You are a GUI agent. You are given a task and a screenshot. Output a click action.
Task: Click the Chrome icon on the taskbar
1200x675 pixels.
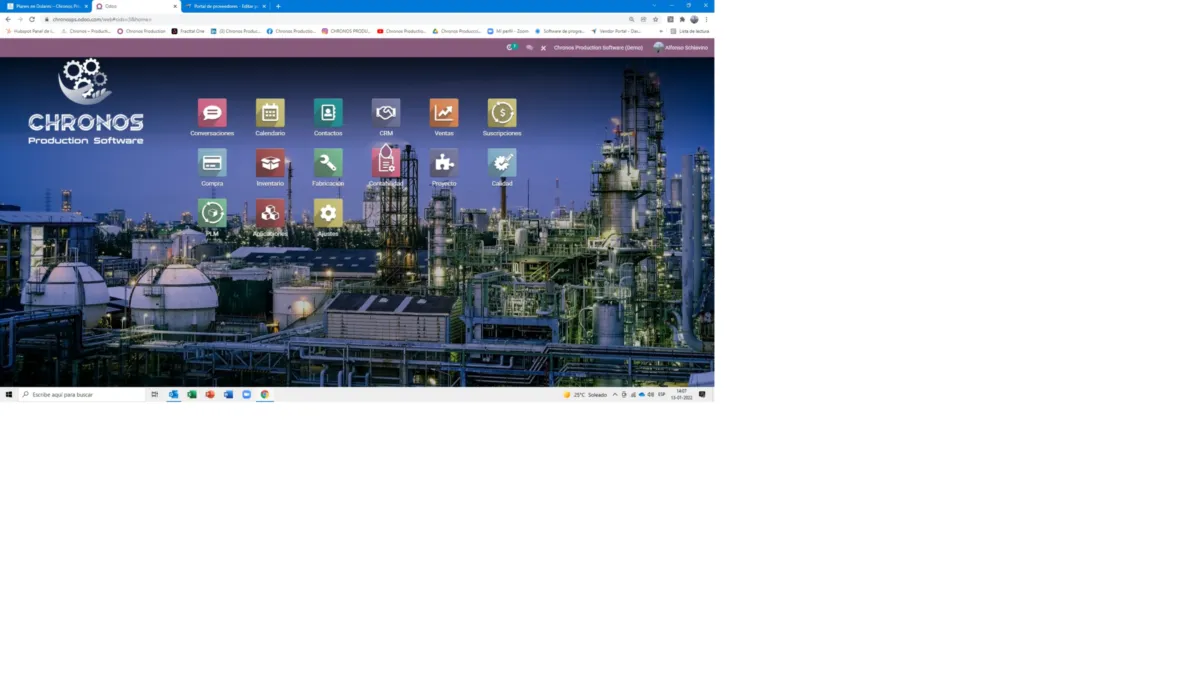[x=265, y=394]
